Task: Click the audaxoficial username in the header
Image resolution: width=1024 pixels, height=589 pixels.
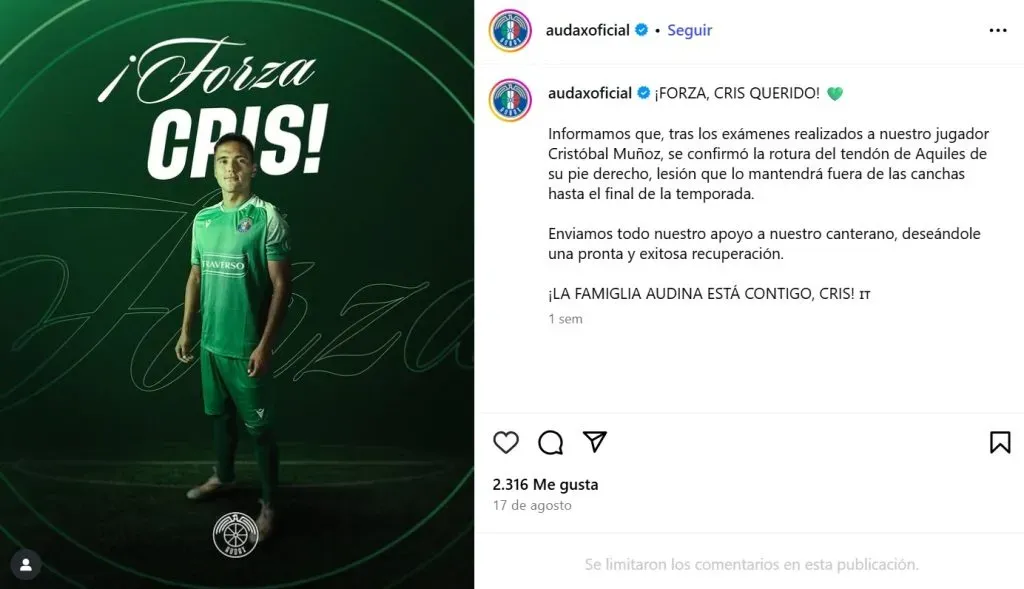Action: (588, 30)
